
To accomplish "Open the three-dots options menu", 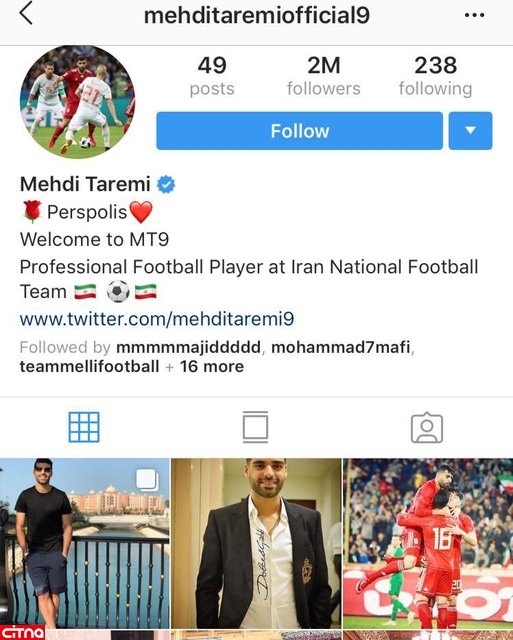I will [x=474, y=15].
